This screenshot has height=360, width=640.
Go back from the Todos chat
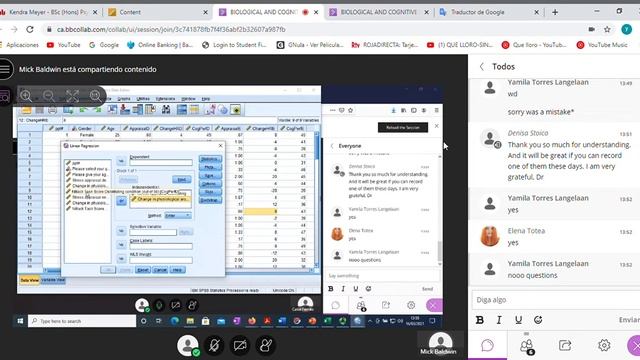coord(482,67)
